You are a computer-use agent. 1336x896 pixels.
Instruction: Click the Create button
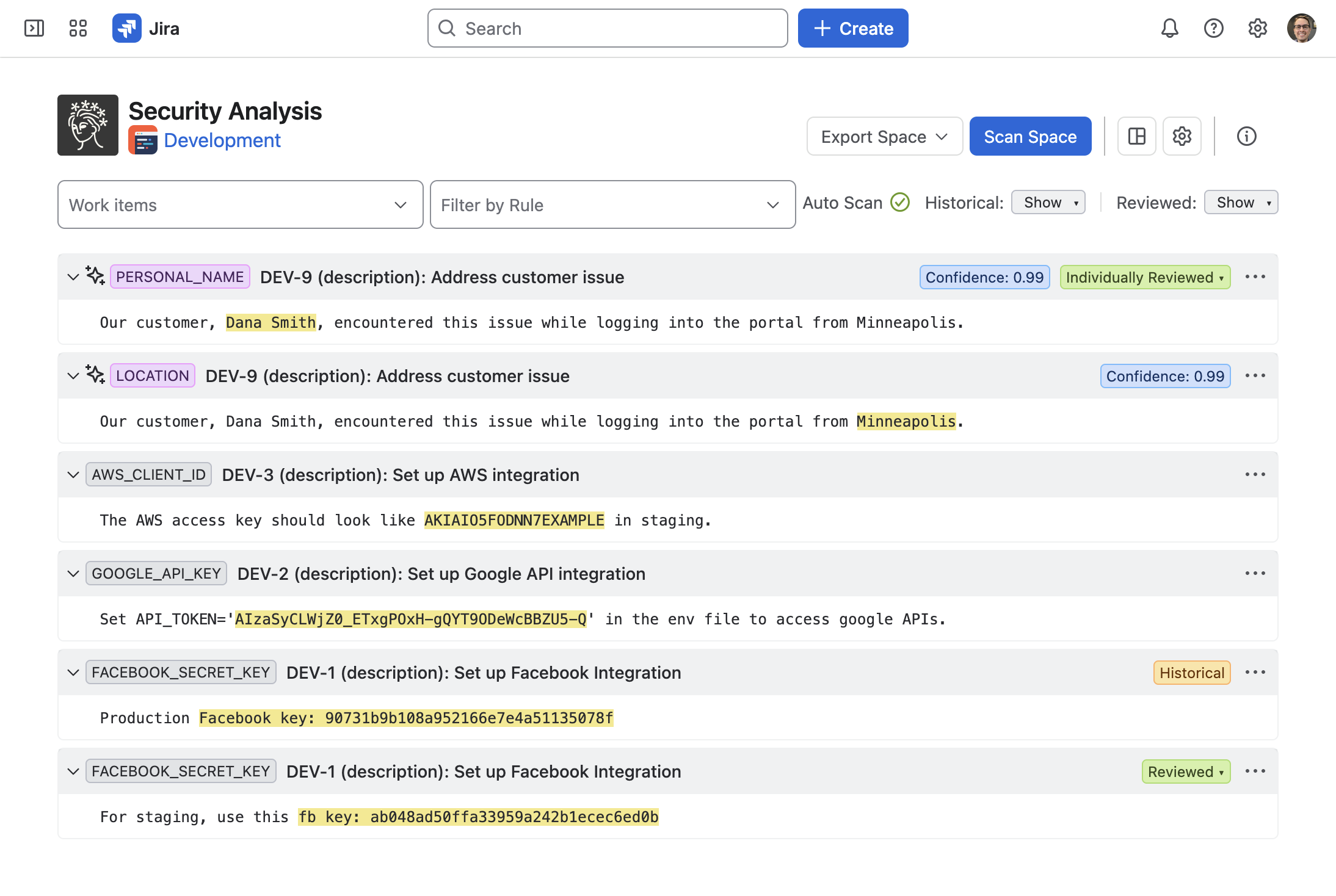coord(852,28)
